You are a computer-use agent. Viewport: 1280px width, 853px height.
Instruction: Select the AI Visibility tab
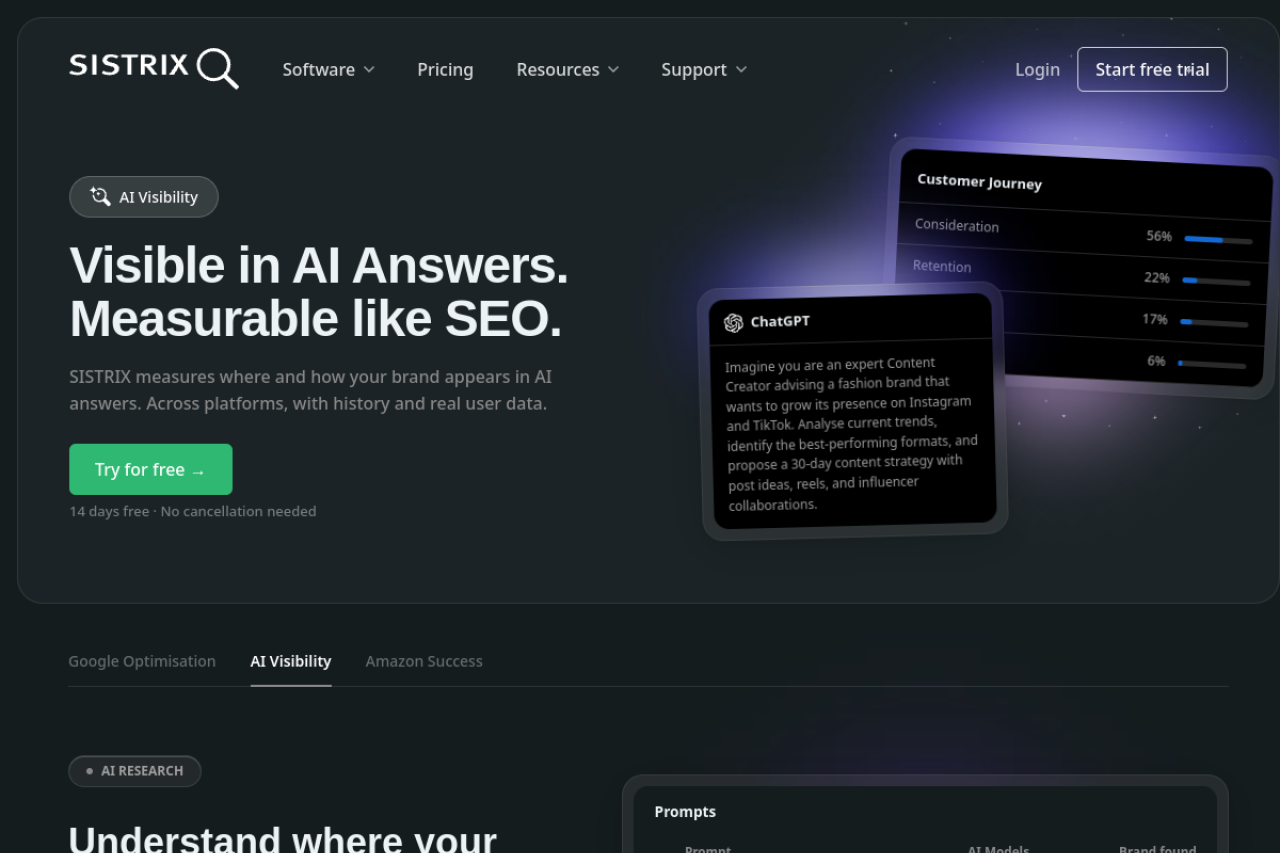click(x=291, y=661)
